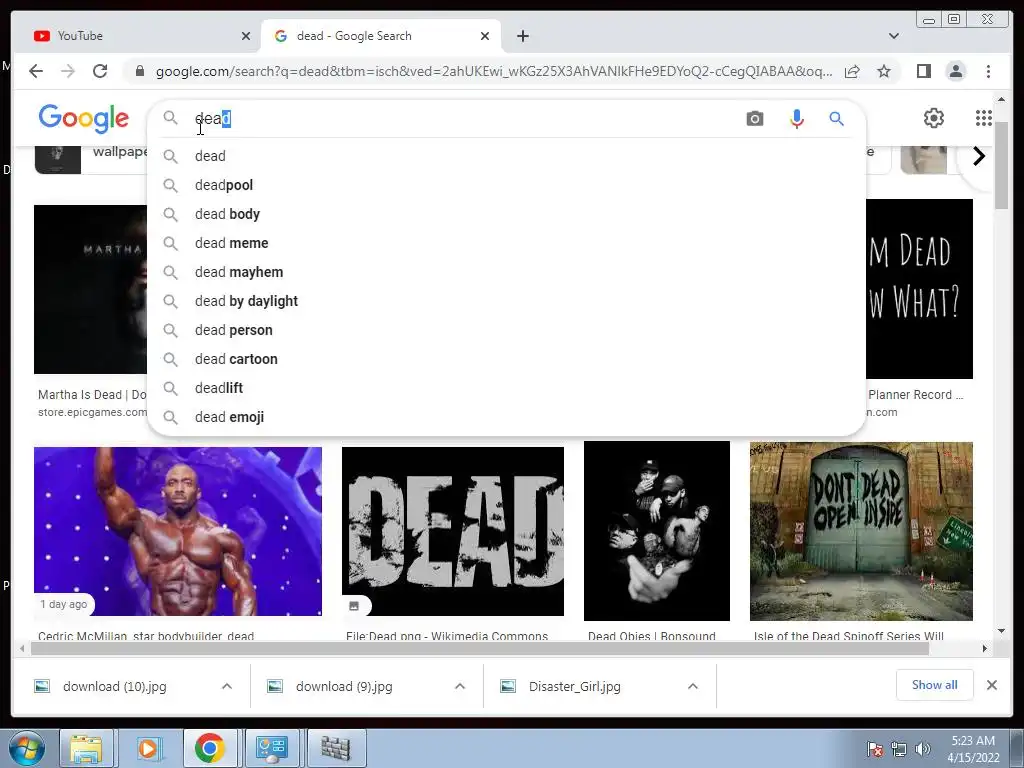Viewport: 1024px width, 768px height.
Task: Open the Chrome profile menu
Action: 955,71
